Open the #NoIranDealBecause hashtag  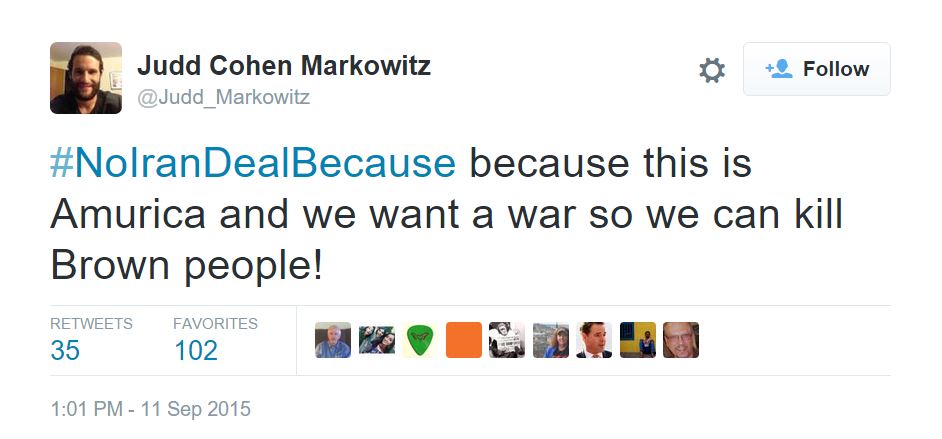tap(253, 163)
